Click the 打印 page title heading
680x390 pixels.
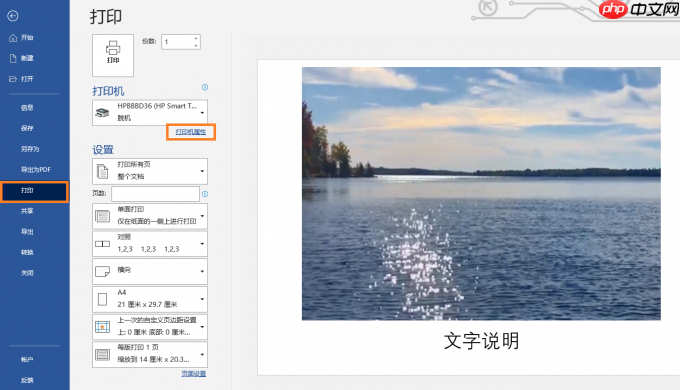coord(106,17)
